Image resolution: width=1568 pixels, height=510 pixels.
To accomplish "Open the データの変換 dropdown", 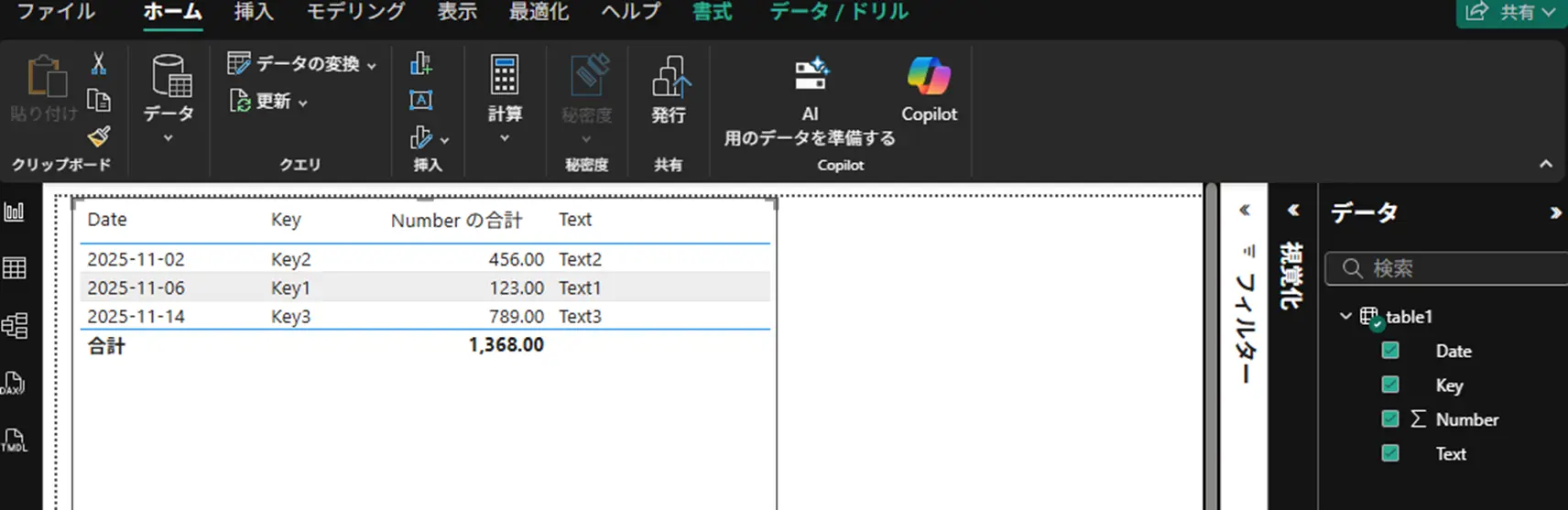I will [371, 65].
